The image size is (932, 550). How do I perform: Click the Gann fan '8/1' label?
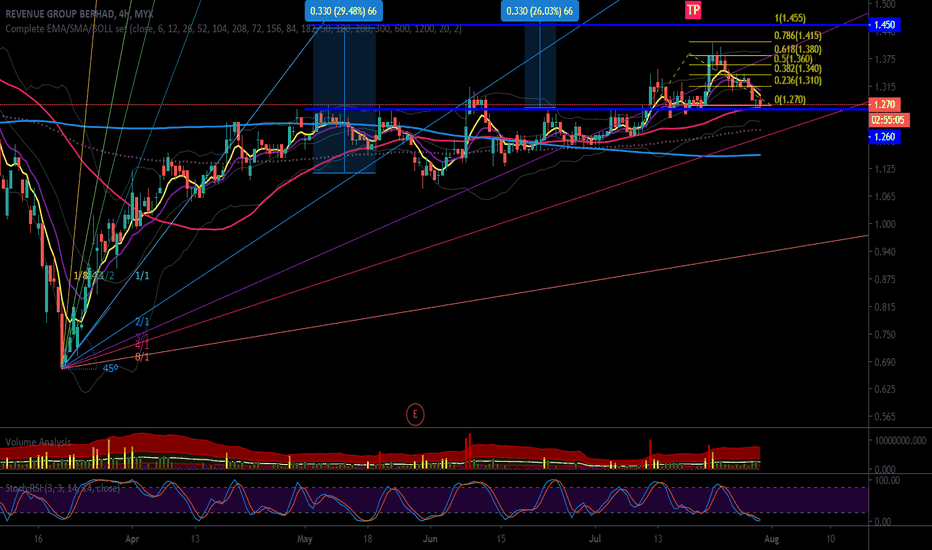(142, 357)
